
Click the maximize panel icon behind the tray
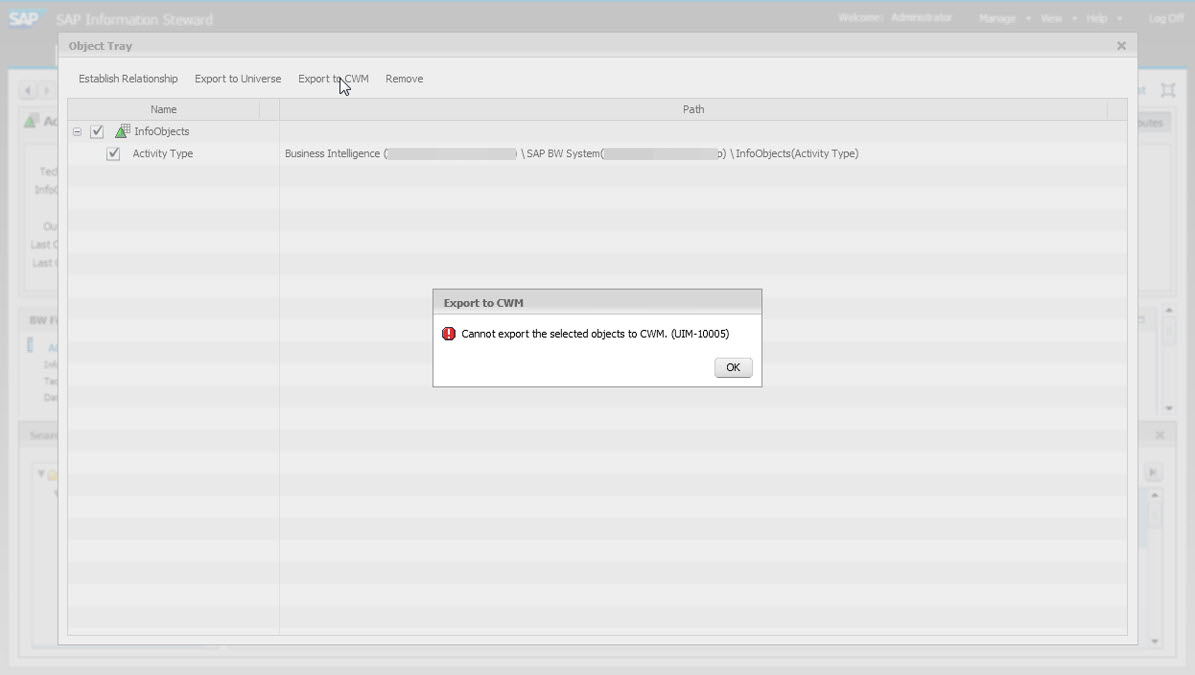(1168, 90)
